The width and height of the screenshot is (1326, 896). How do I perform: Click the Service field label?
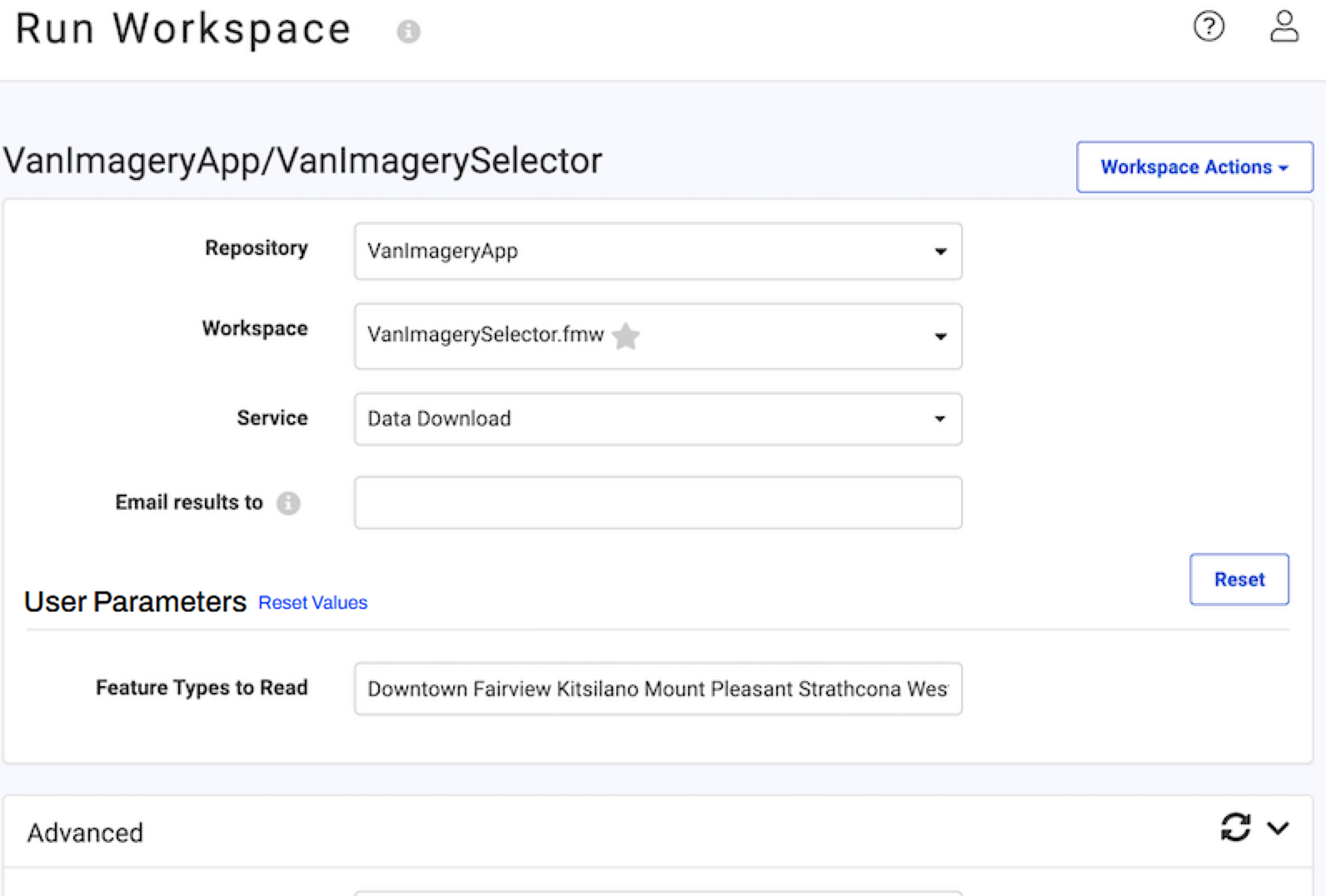click(x=272, y=418)
